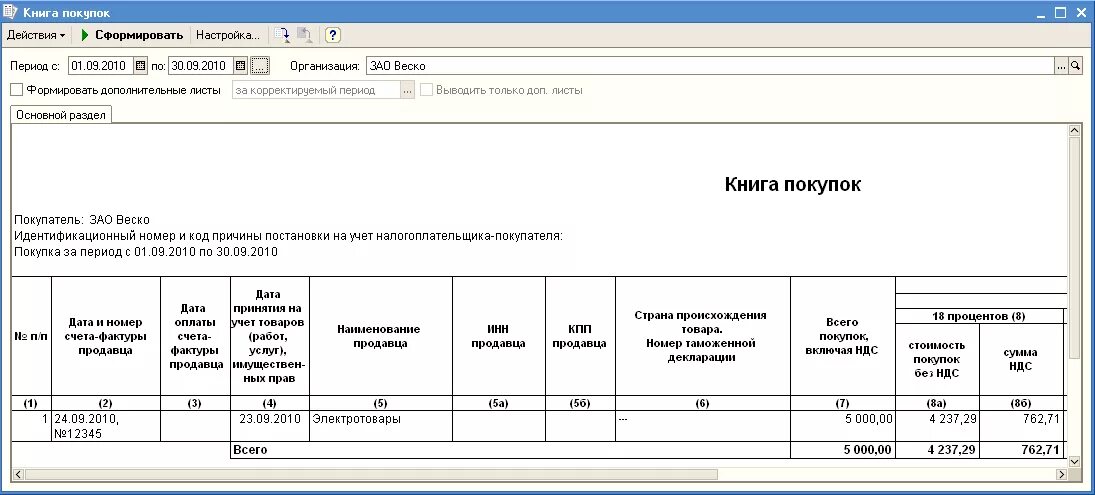Click the Наименование продавца column header

[x=381, y=337]
